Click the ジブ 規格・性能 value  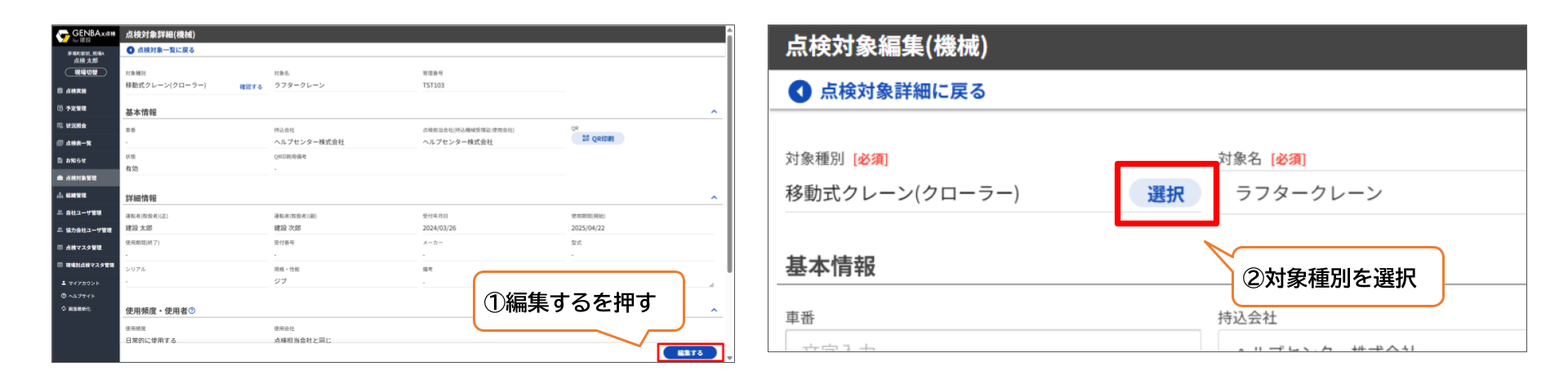(280, 281)
